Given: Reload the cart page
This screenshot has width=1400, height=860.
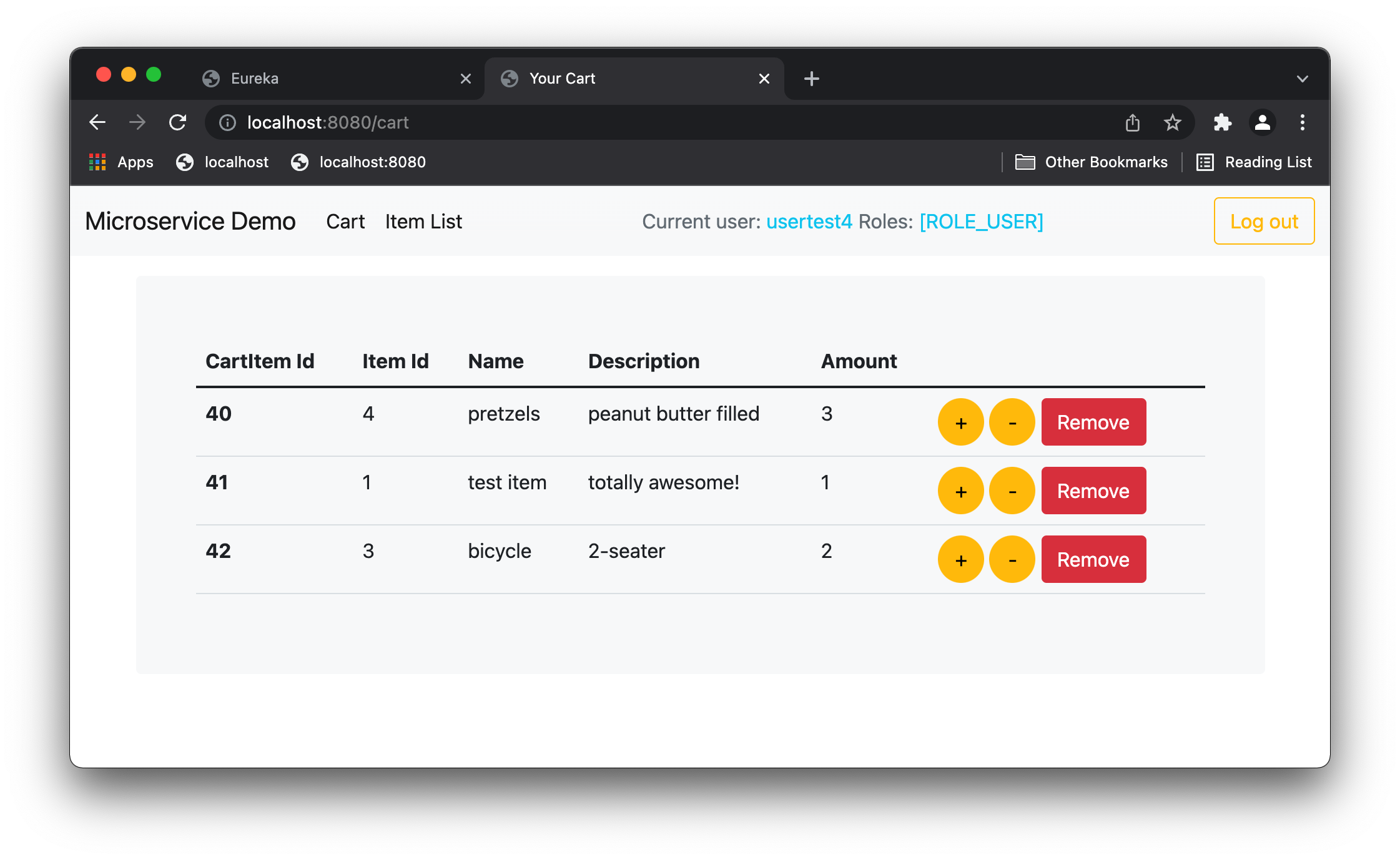Looking at the screenshot, I should click(x=178, y=122).
